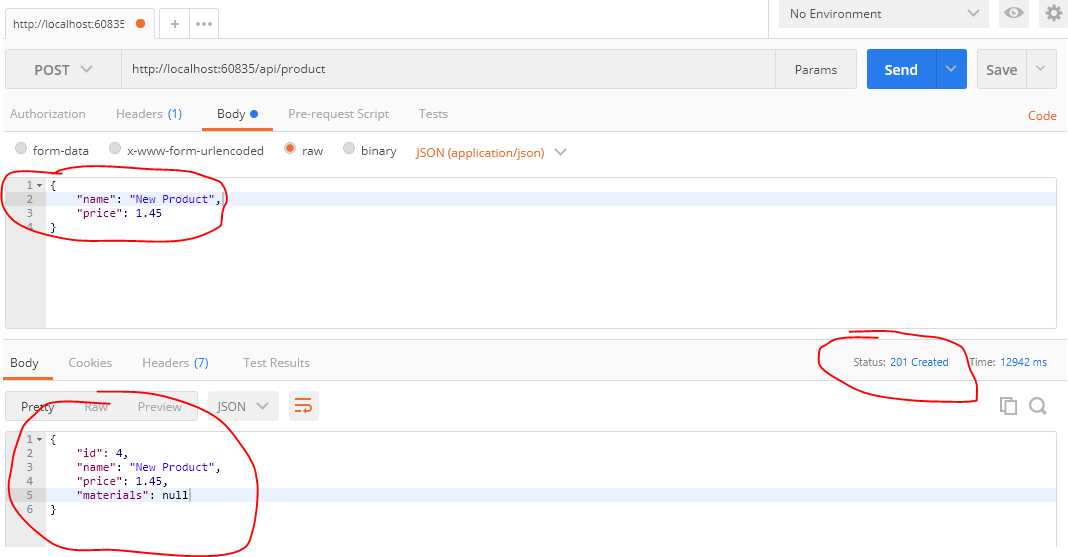Select the form-data body option
1068x557 pixels.
point(21,148)
